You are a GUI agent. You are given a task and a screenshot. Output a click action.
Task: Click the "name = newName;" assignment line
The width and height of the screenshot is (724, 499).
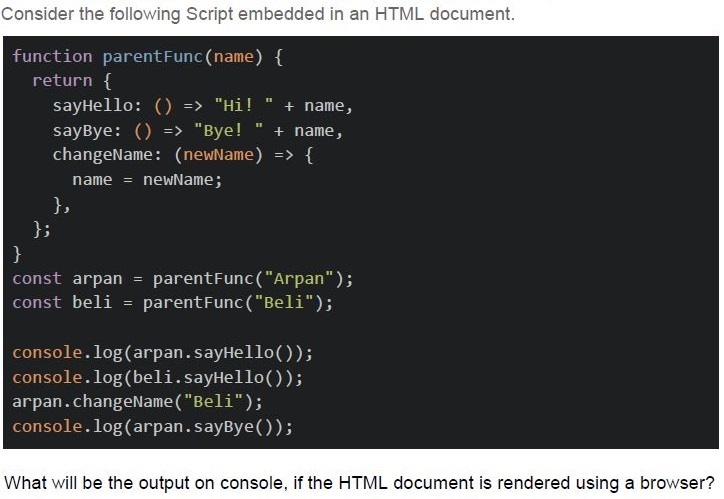(x=147, y=180)
